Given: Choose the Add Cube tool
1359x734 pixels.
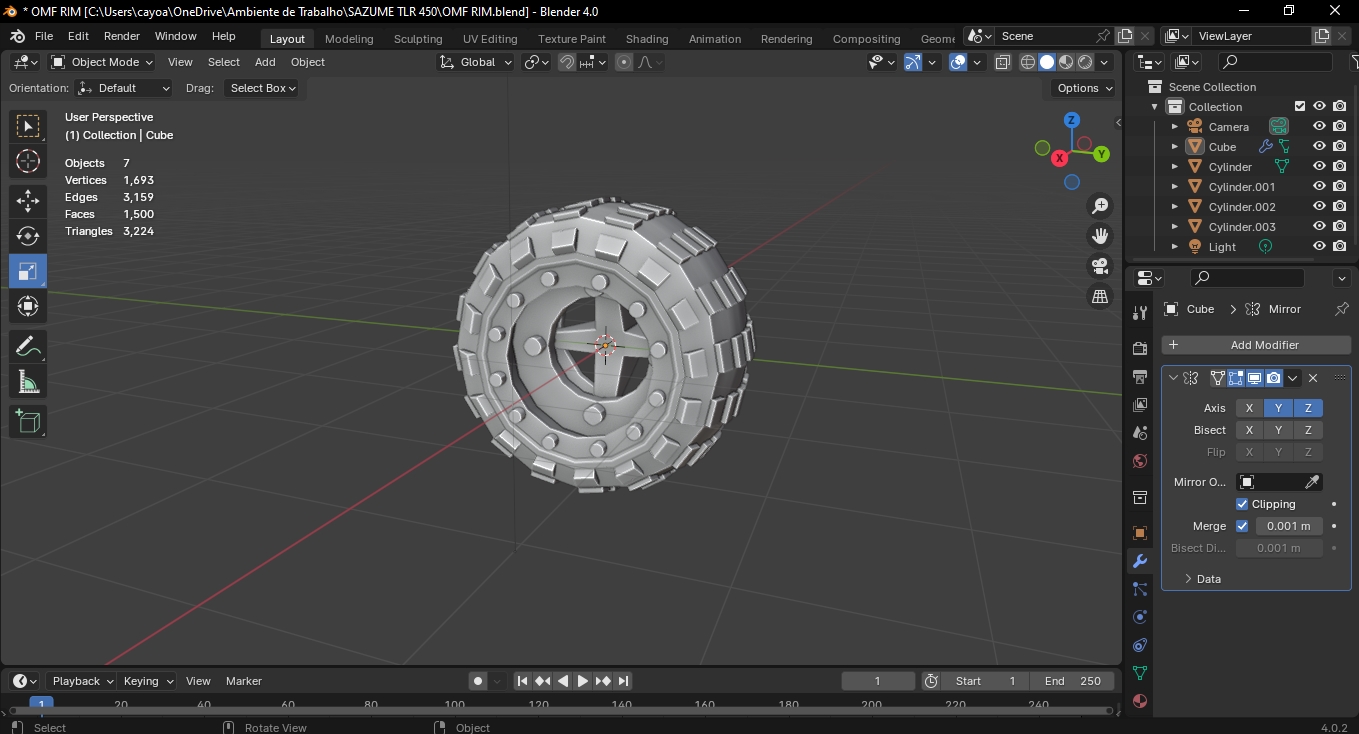Looking at the screenshot, I should [28, 422].
